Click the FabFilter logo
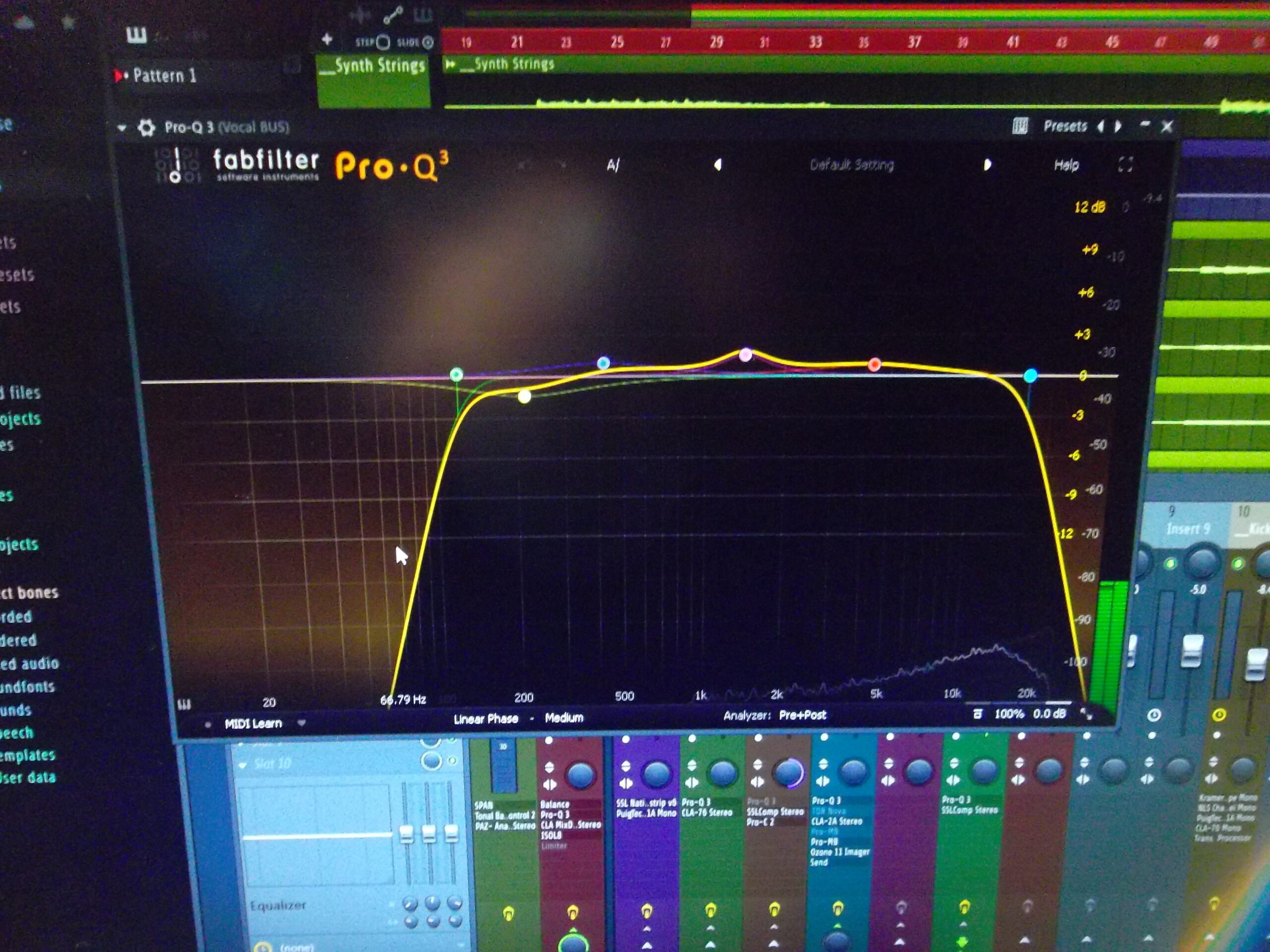 pos(265,165)
